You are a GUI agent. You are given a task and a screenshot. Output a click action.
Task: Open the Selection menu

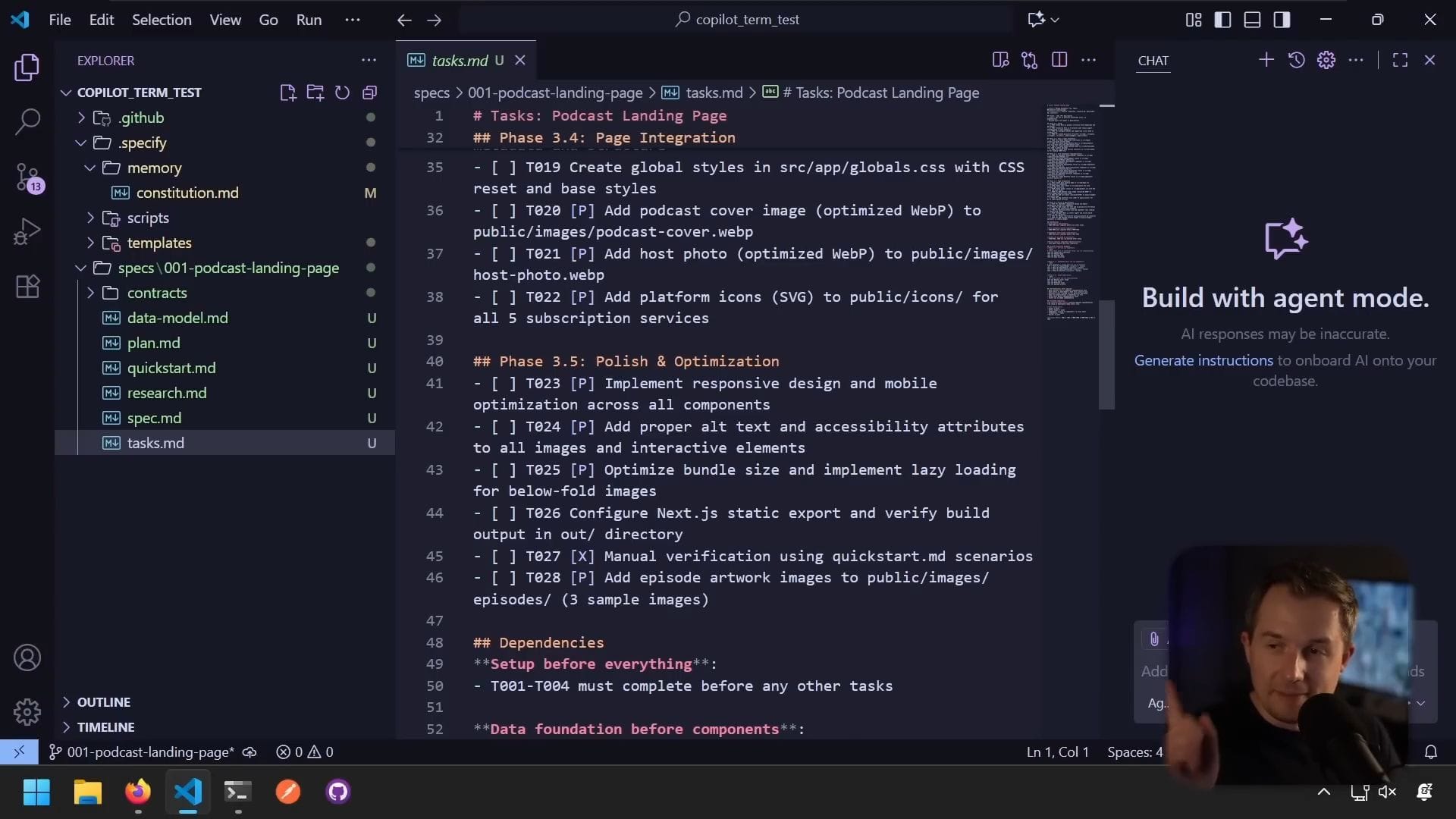[x=162, y=20]
